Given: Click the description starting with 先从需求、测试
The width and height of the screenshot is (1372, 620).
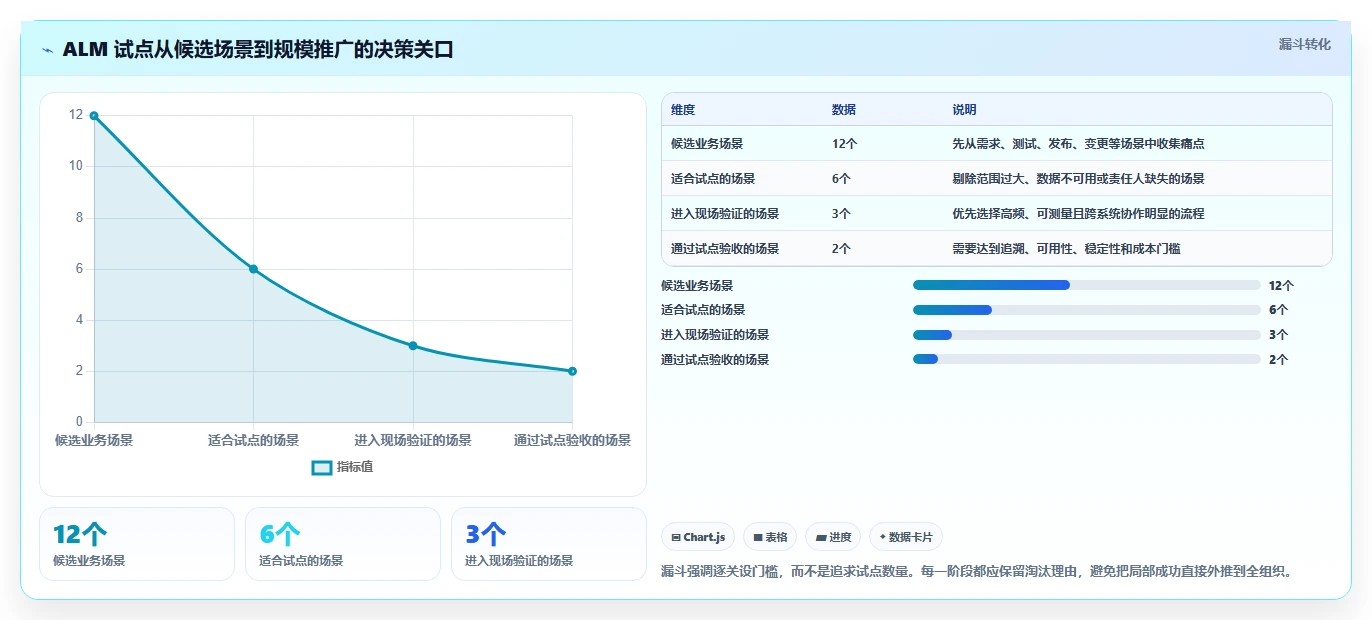Looking at the screenshot, I should tap(1078, 144).
